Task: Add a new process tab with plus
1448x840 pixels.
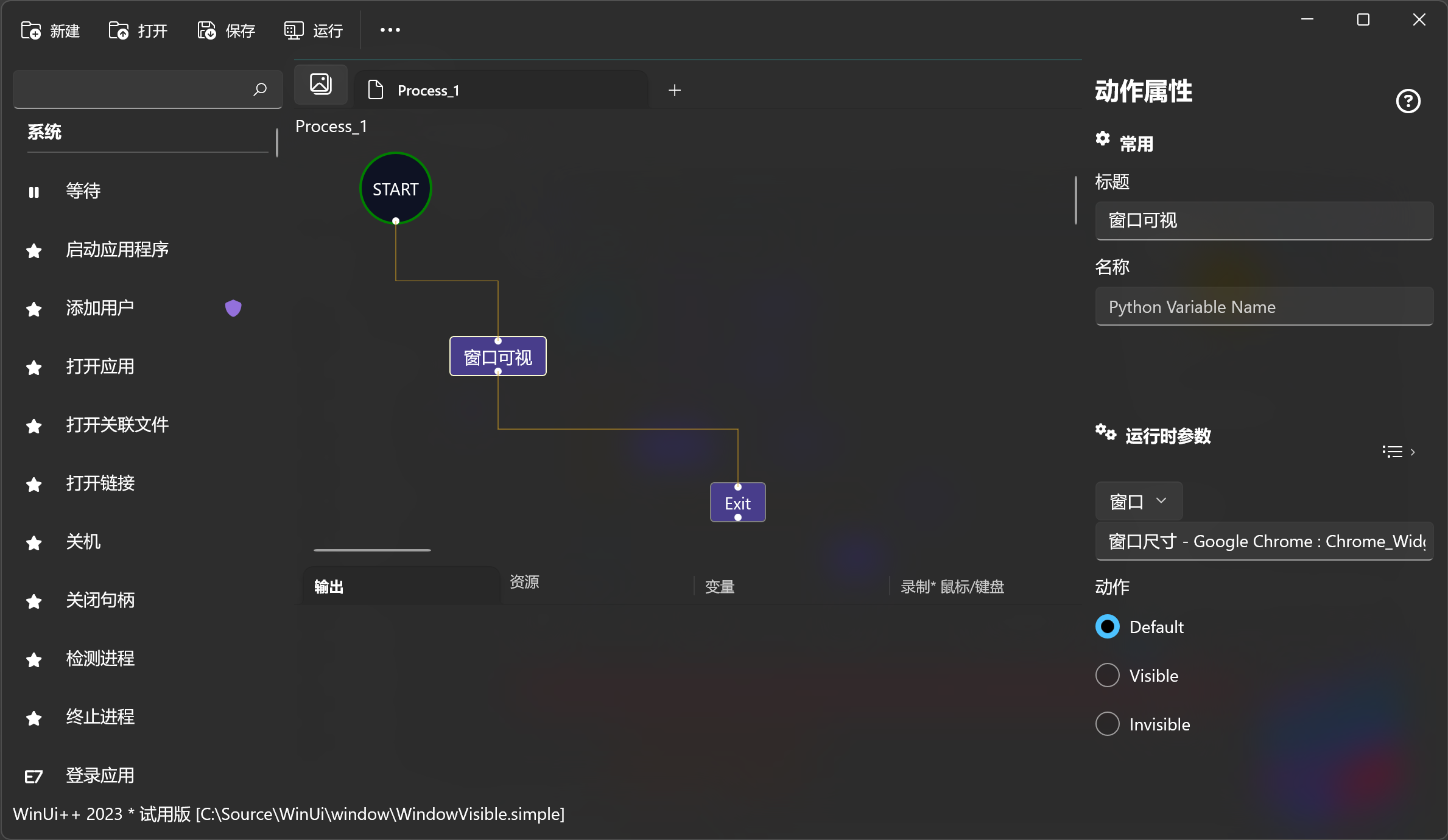Action: [675, 91]
